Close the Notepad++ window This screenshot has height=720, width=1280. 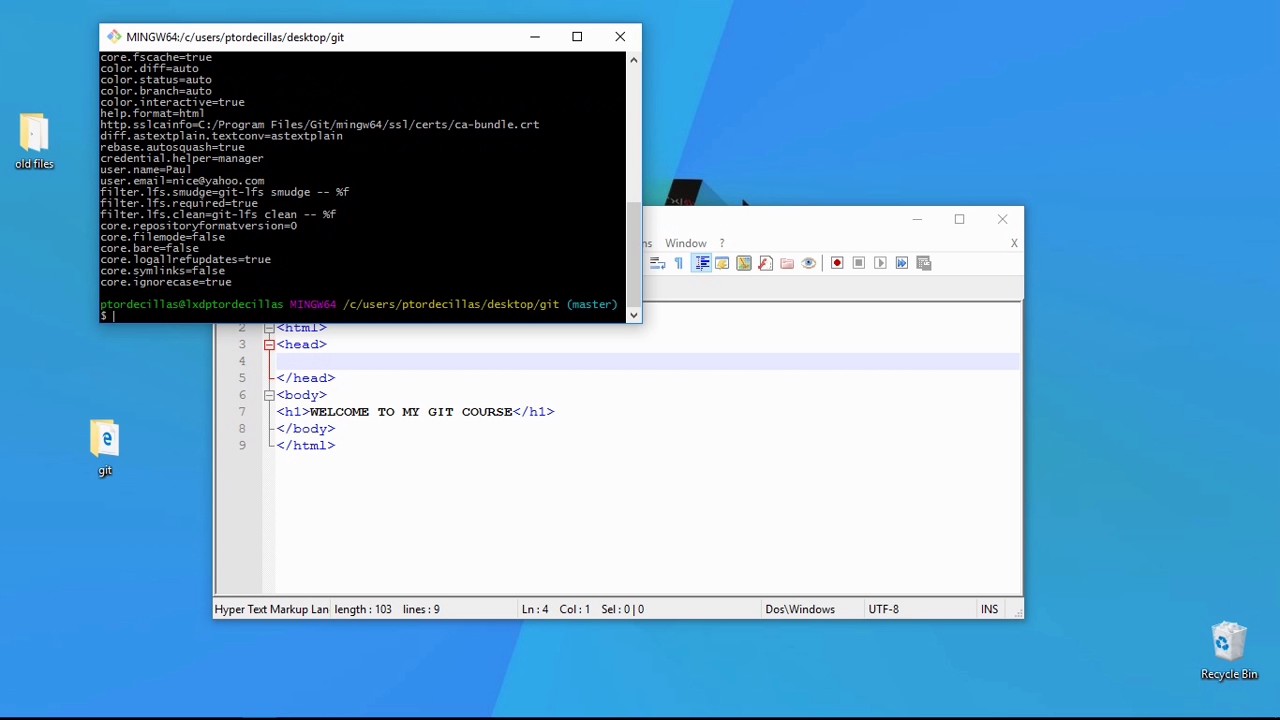[x=1002, y=219]
